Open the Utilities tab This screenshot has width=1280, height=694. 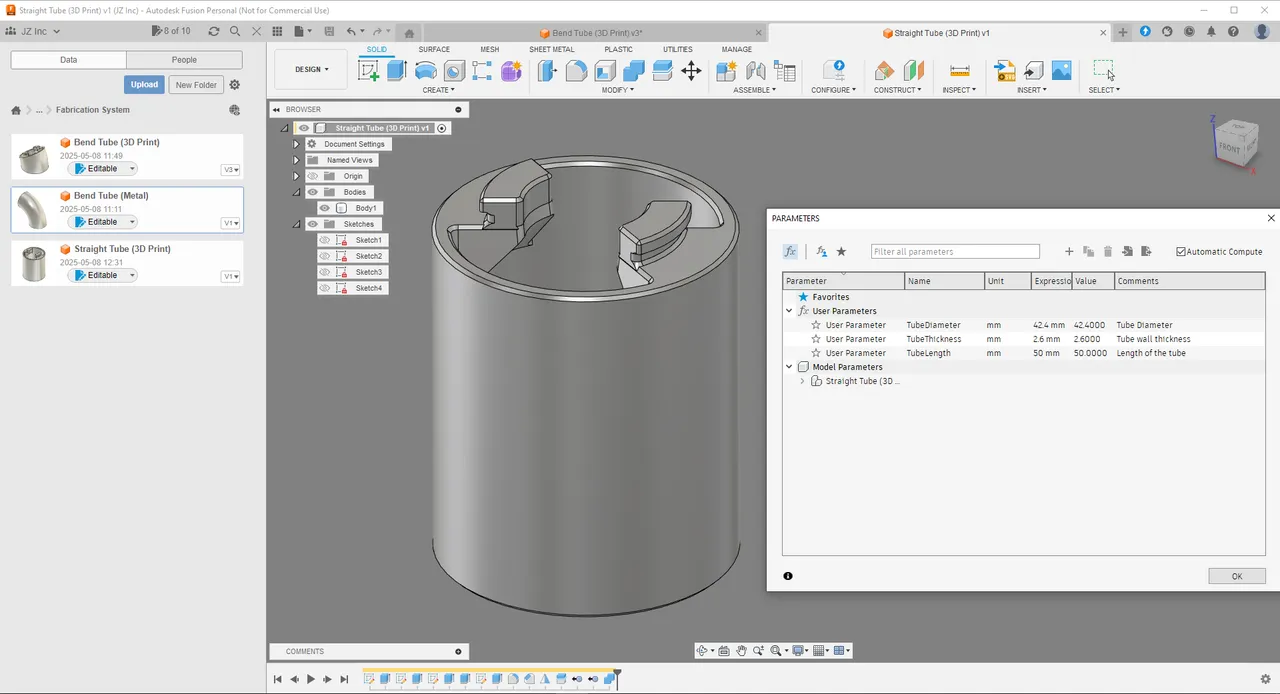click(677, 49)
